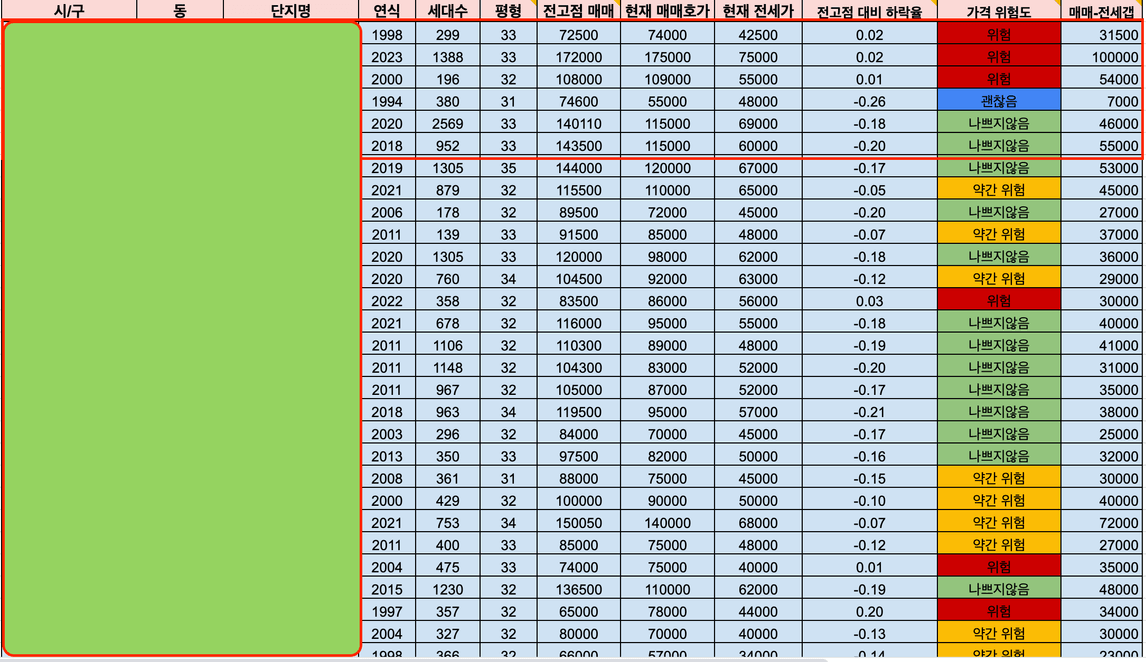
Task: Select the 현재 매매호가 header cell
Action: coord(667,10)
